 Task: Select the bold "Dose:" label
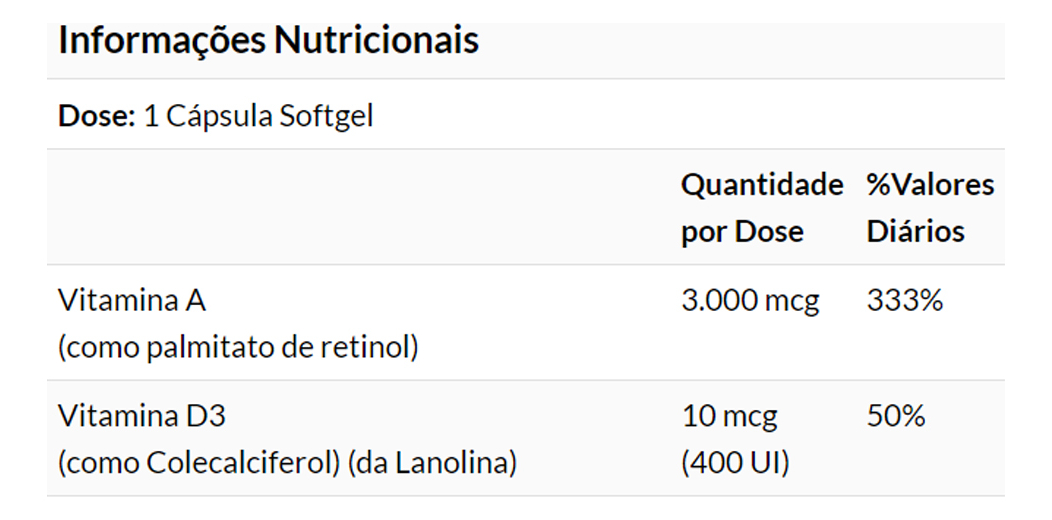(96, 116)
